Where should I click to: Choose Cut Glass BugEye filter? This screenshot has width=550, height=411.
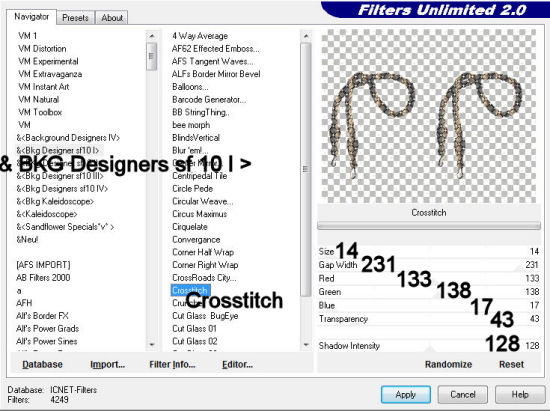click(x=205, y=316)
